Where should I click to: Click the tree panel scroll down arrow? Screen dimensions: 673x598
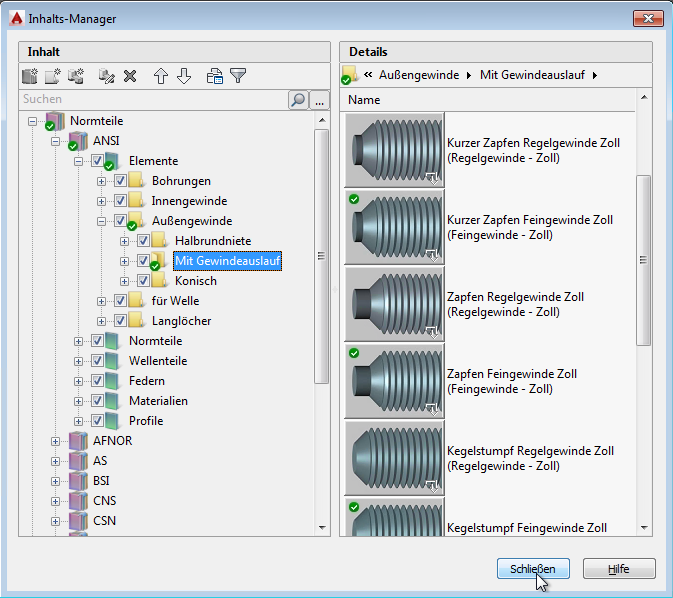pyautogui.click(x=322, y=528)
